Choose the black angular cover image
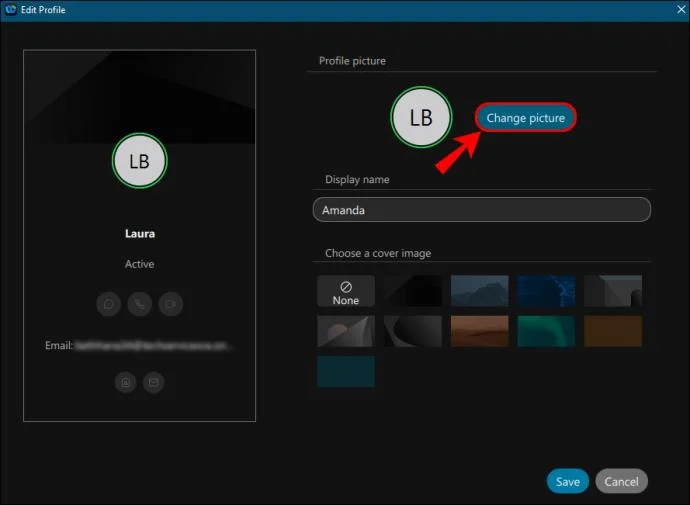This screenshot has height=505, width=690. [x=413, y=291]
